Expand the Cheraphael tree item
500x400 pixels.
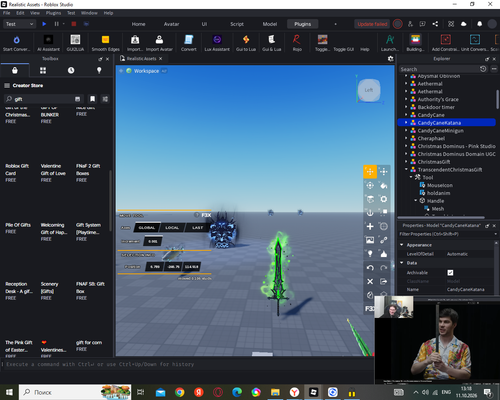click(406, 138)
